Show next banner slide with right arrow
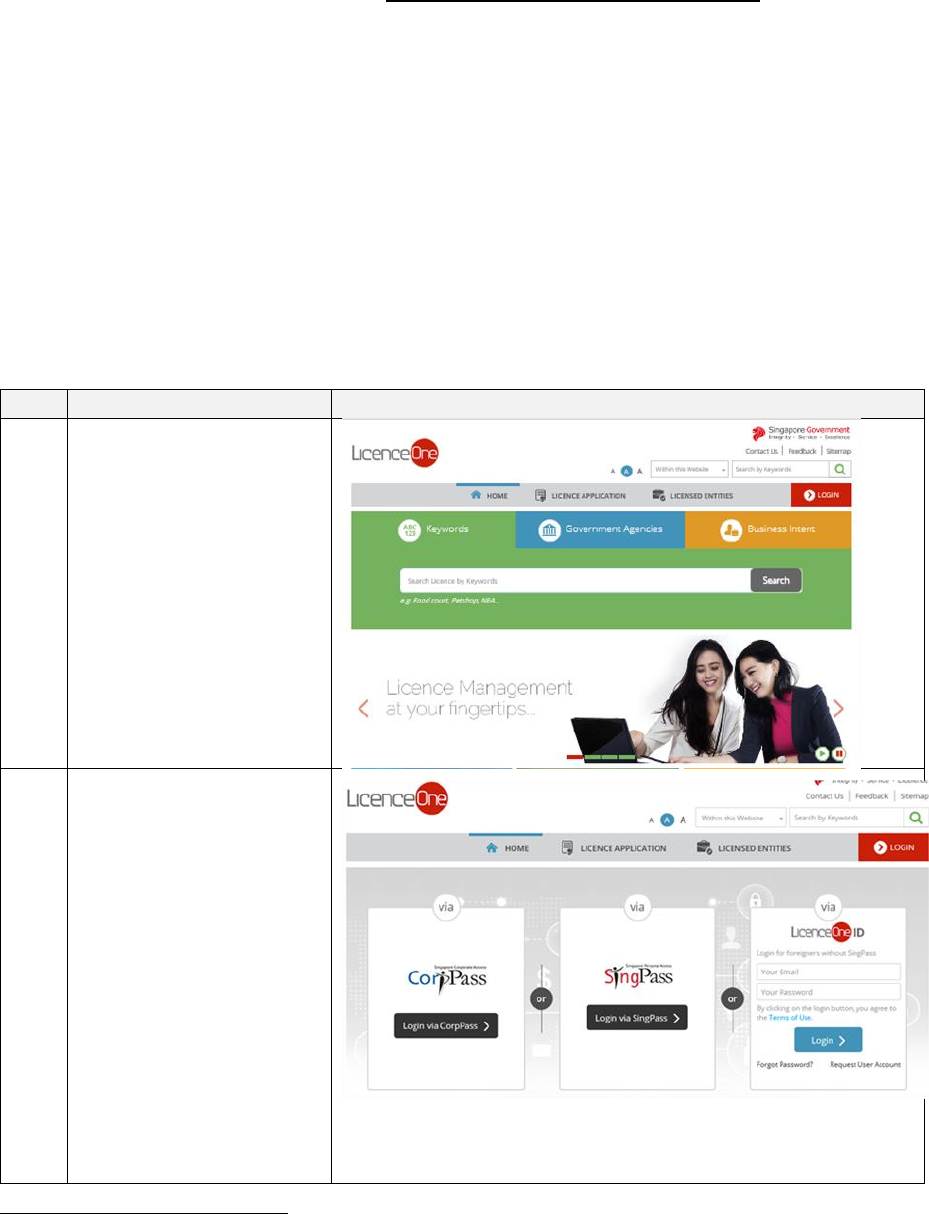The image size is (929, 1214). pos(838,708)
